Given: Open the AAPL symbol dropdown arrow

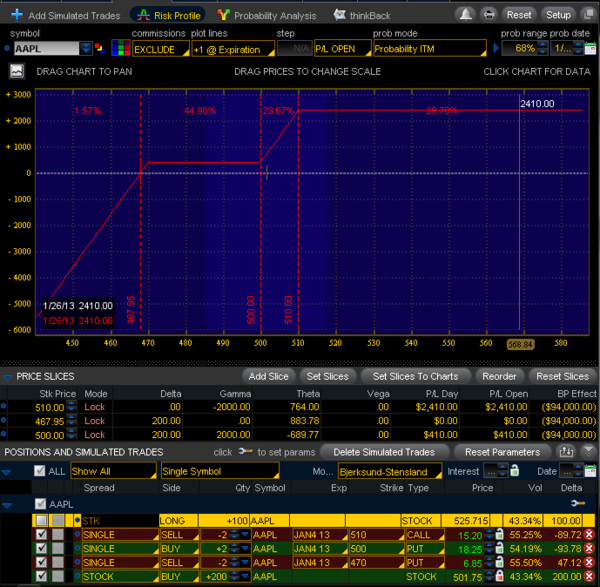Looking at the screenshot, I should [x=86, y=49].
